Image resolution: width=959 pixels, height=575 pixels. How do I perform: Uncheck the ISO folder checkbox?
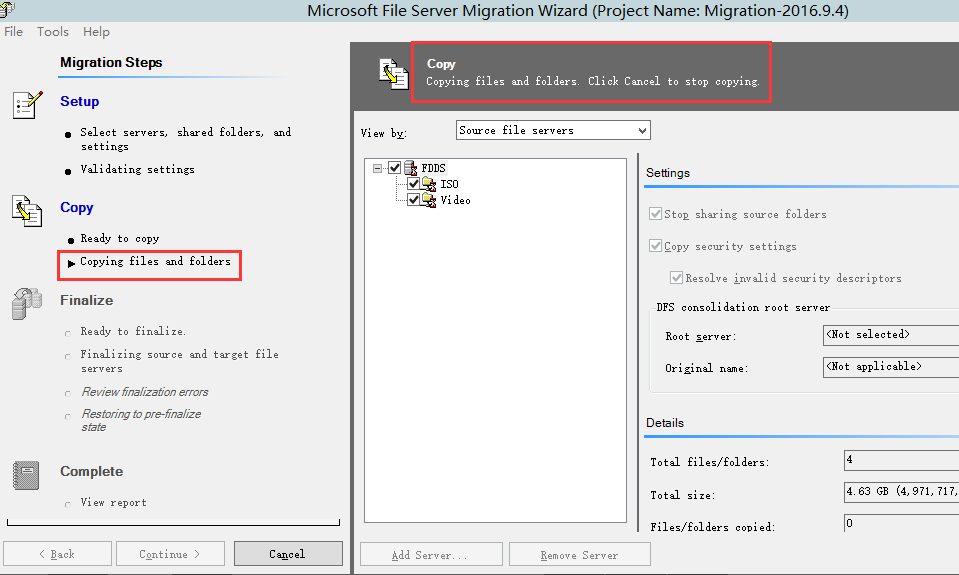413,184
